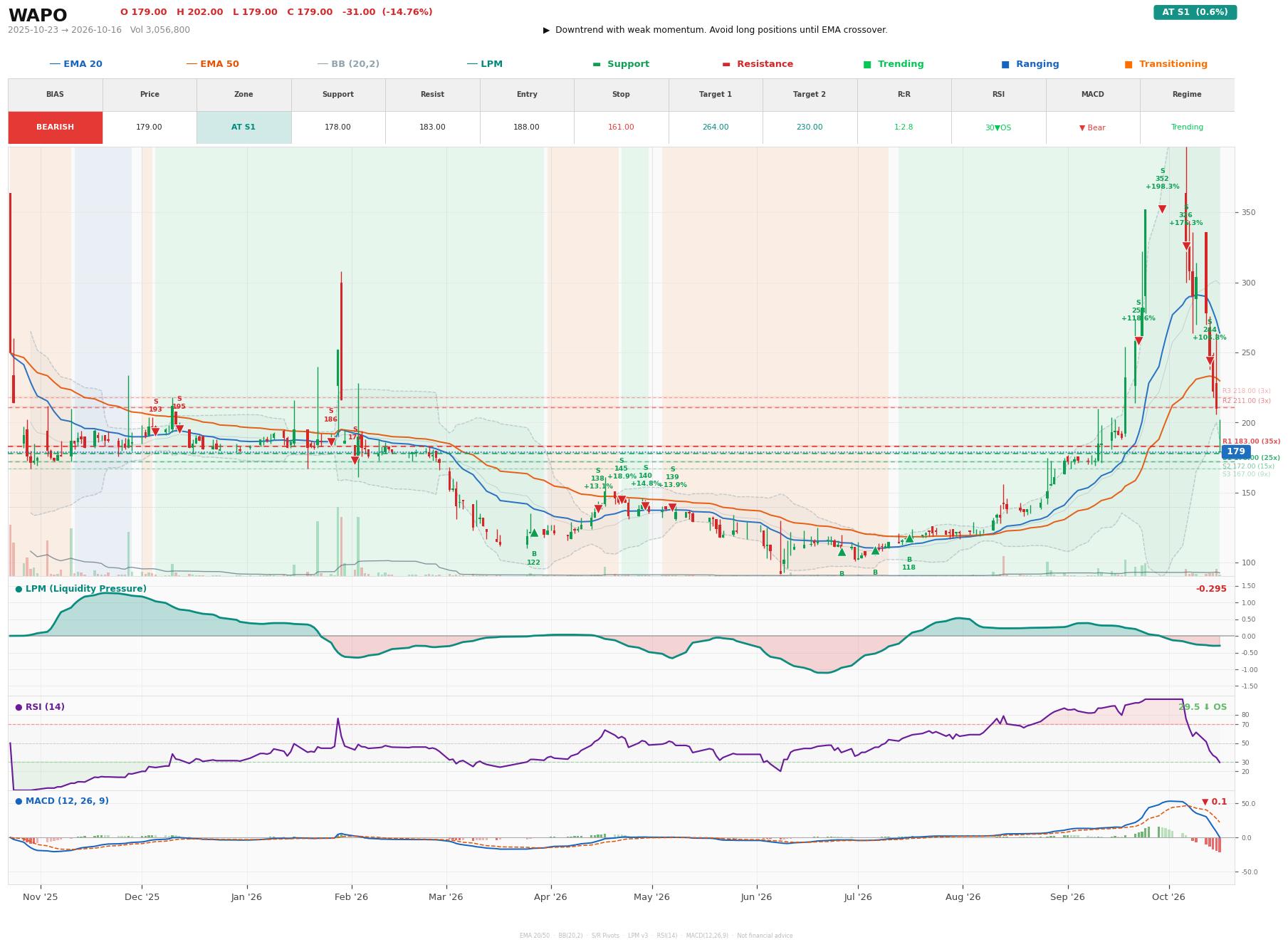
Task: Click the Support value 178.00
Action: (x=337, y=127)
